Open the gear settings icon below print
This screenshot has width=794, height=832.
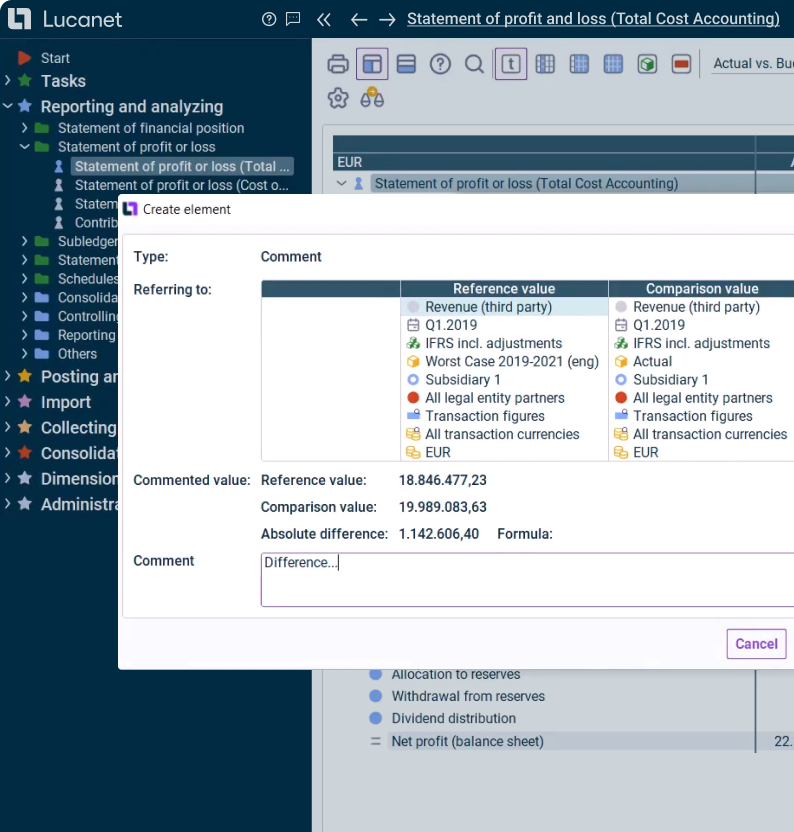point(338,98)
